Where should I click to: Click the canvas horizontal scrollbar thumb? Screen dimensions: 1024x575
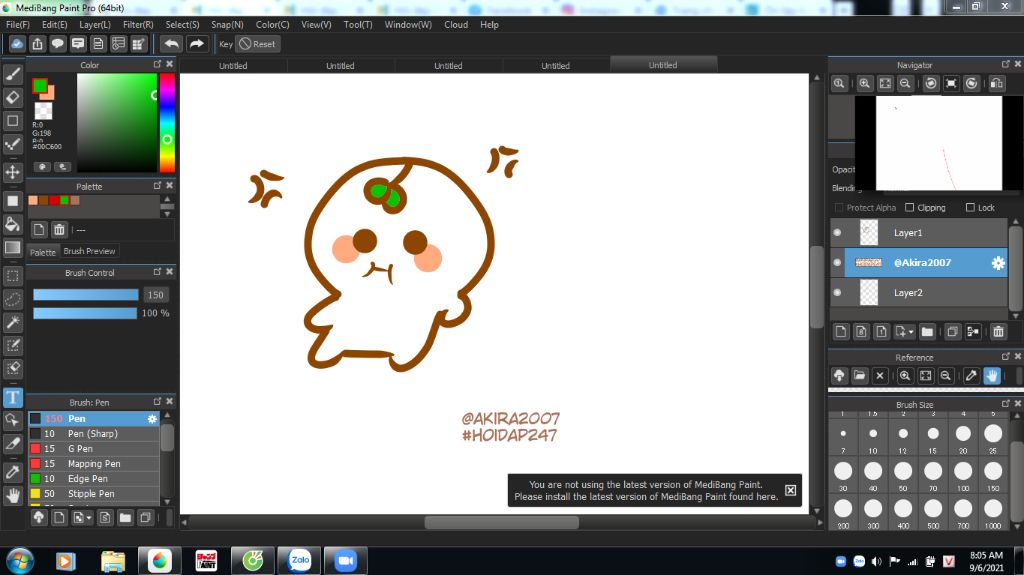point(502,523)
